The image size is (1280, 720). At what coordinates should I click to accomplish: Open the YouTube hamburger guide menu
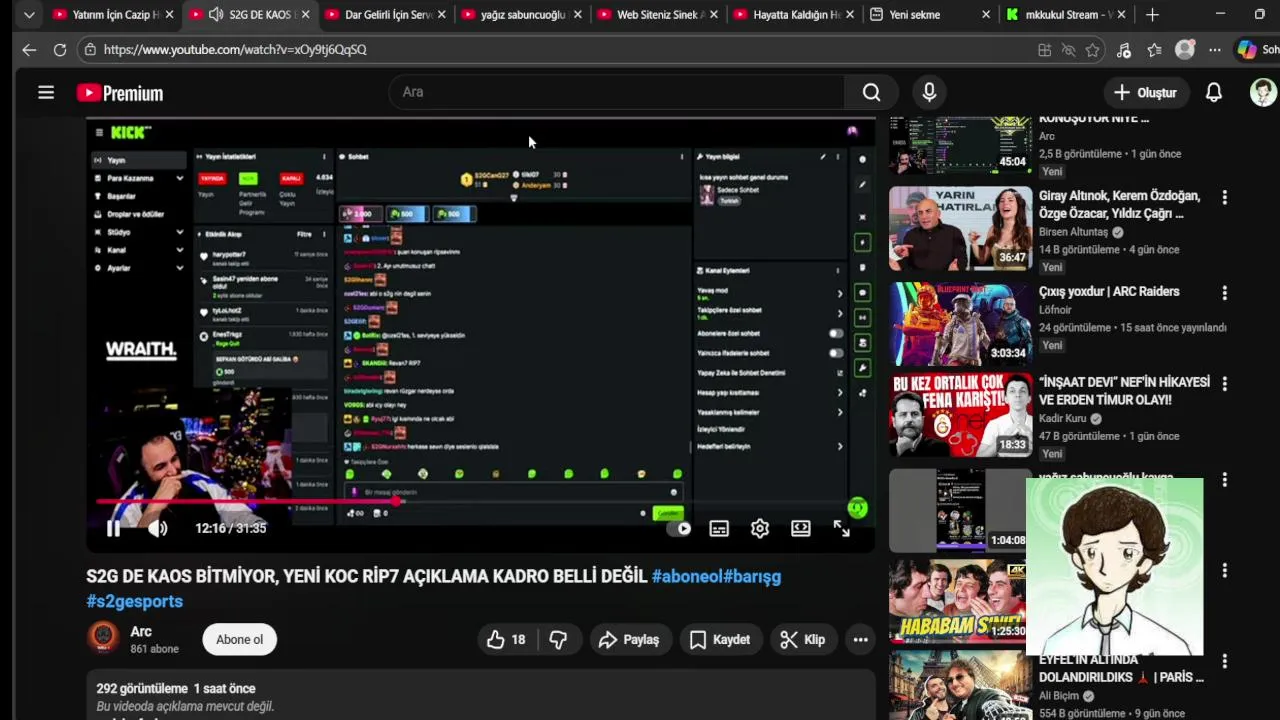[46, 93]
